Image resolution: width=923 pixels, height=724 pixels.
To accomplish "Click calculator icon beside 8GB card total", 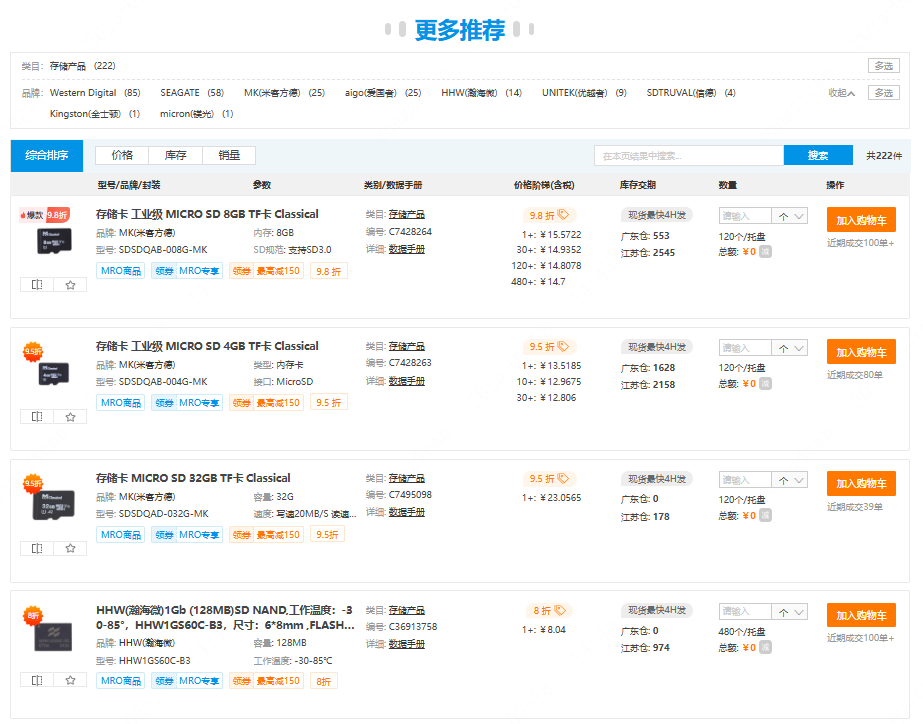I will coord(765,252).
